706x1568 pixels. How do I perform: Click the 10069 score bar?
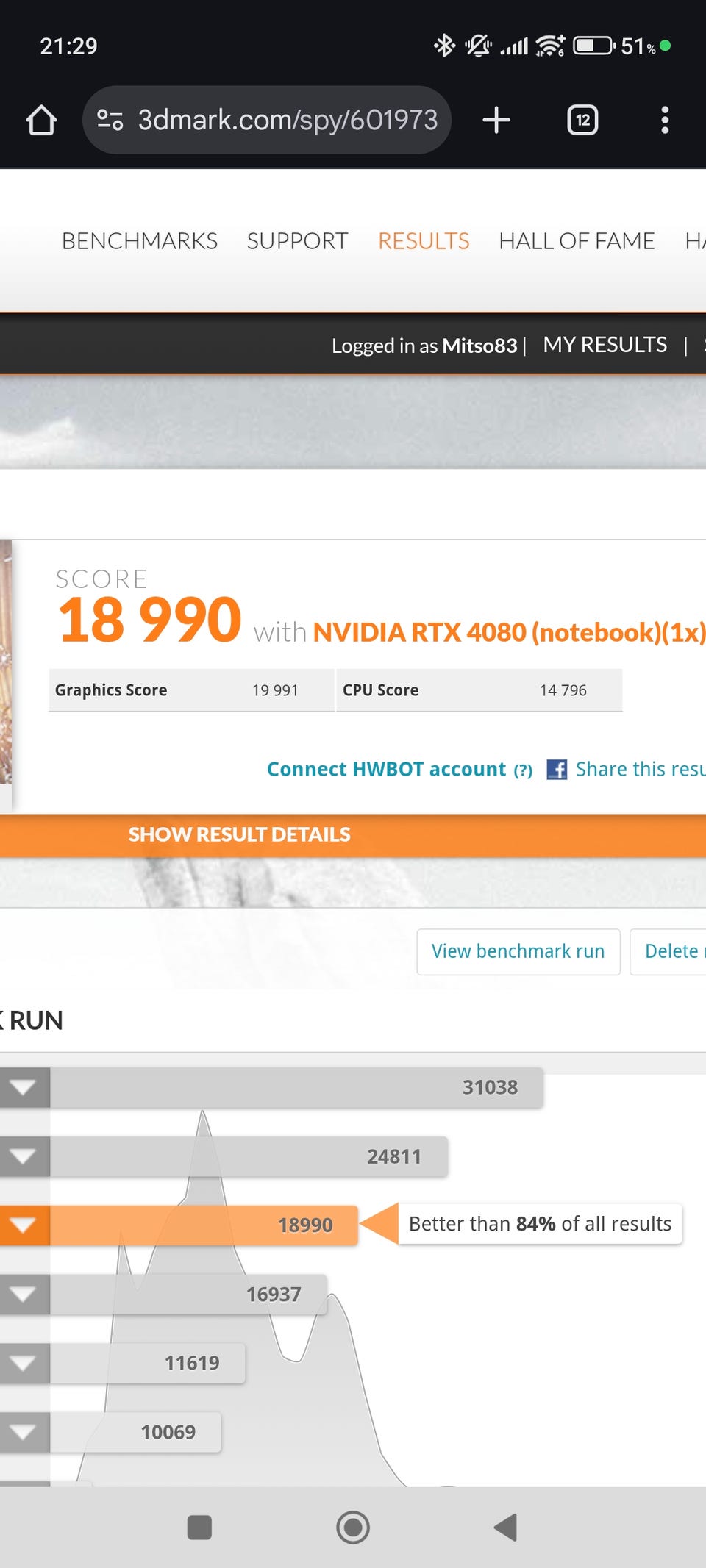pyautogui.click(x=135, y=1432)
